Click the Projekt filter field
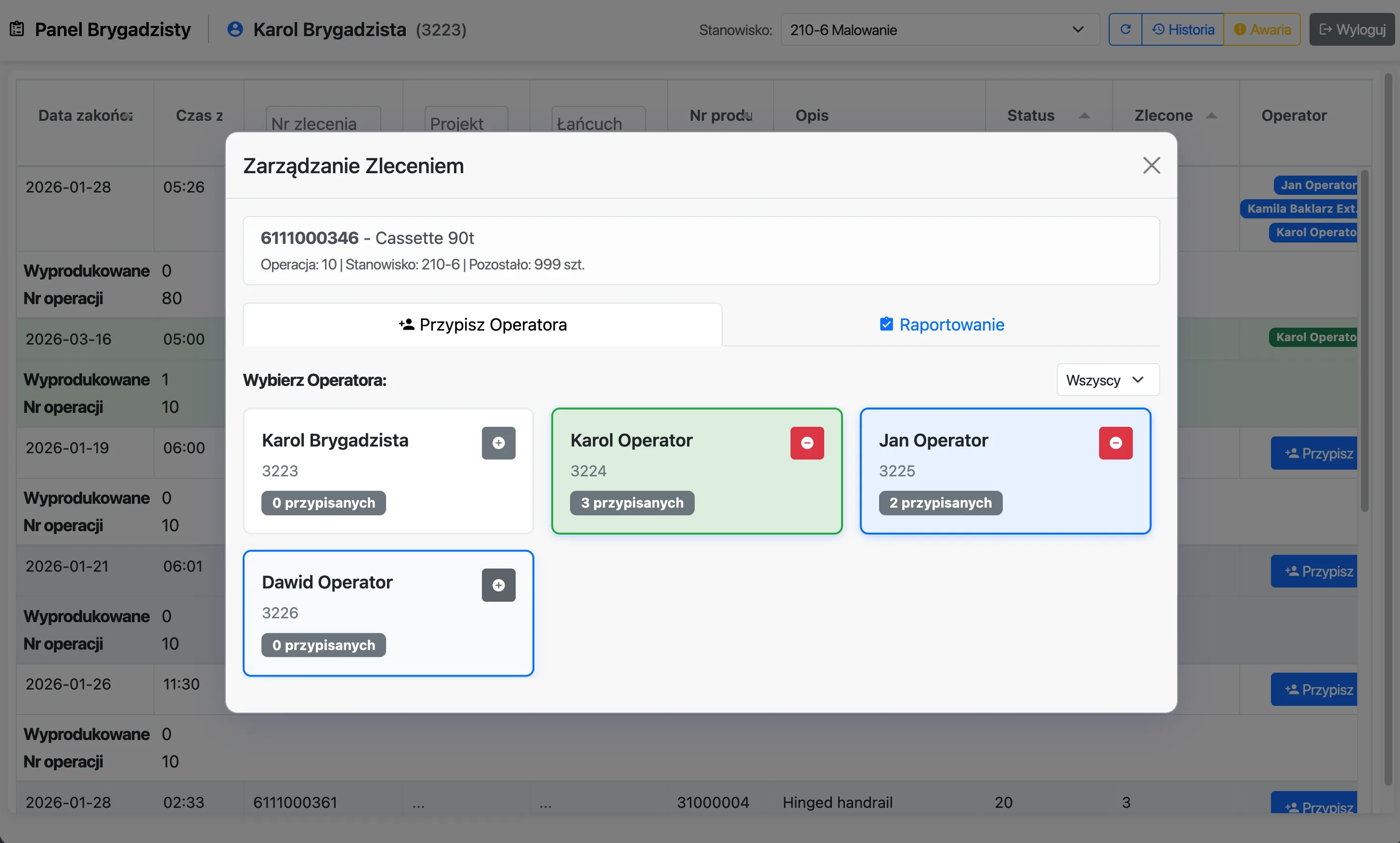This screenshot has width=1400, height=843. (x=466, y=120)
